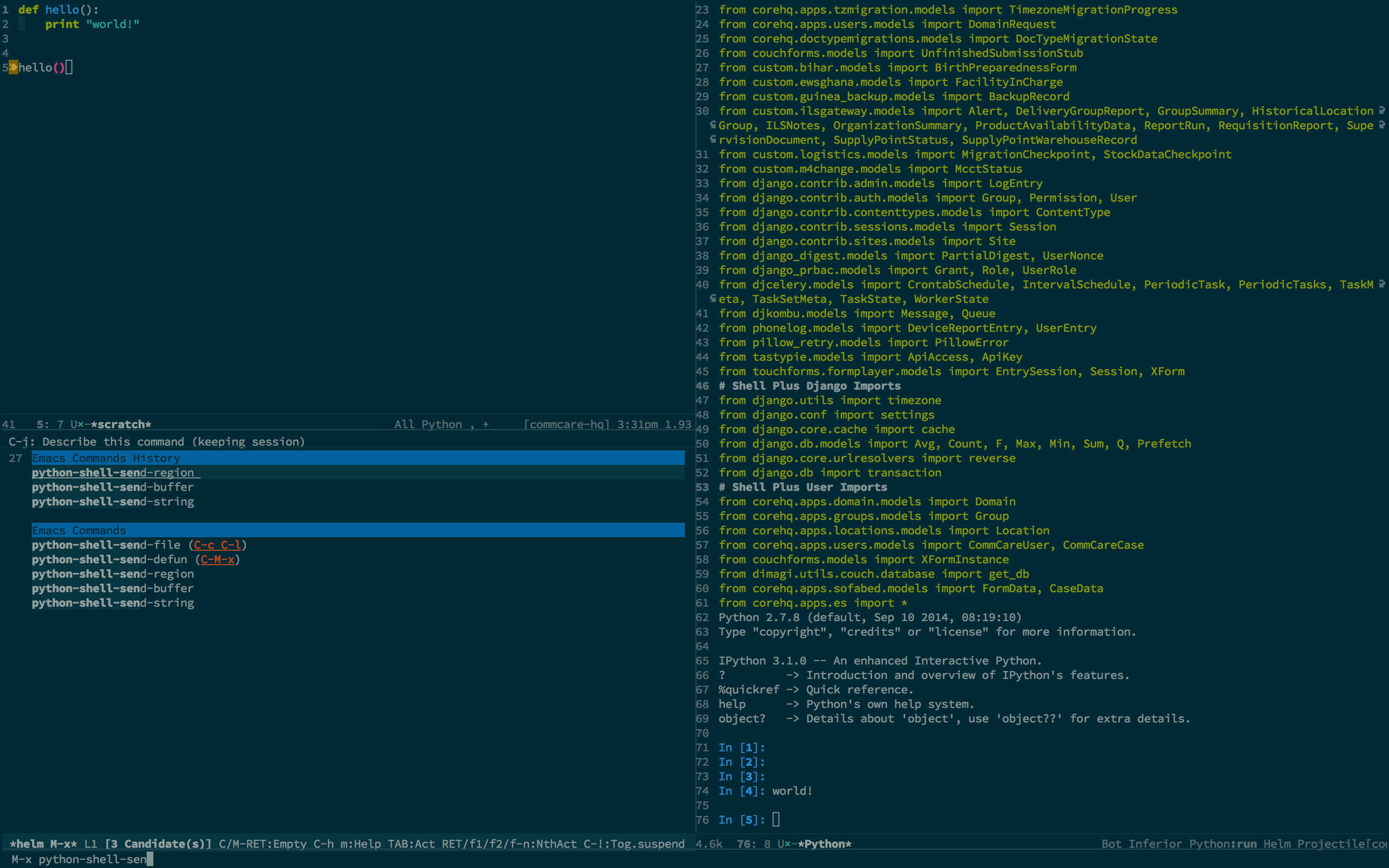Click the Python major mode indicator
1389x868 pixels.
[441, 425]
